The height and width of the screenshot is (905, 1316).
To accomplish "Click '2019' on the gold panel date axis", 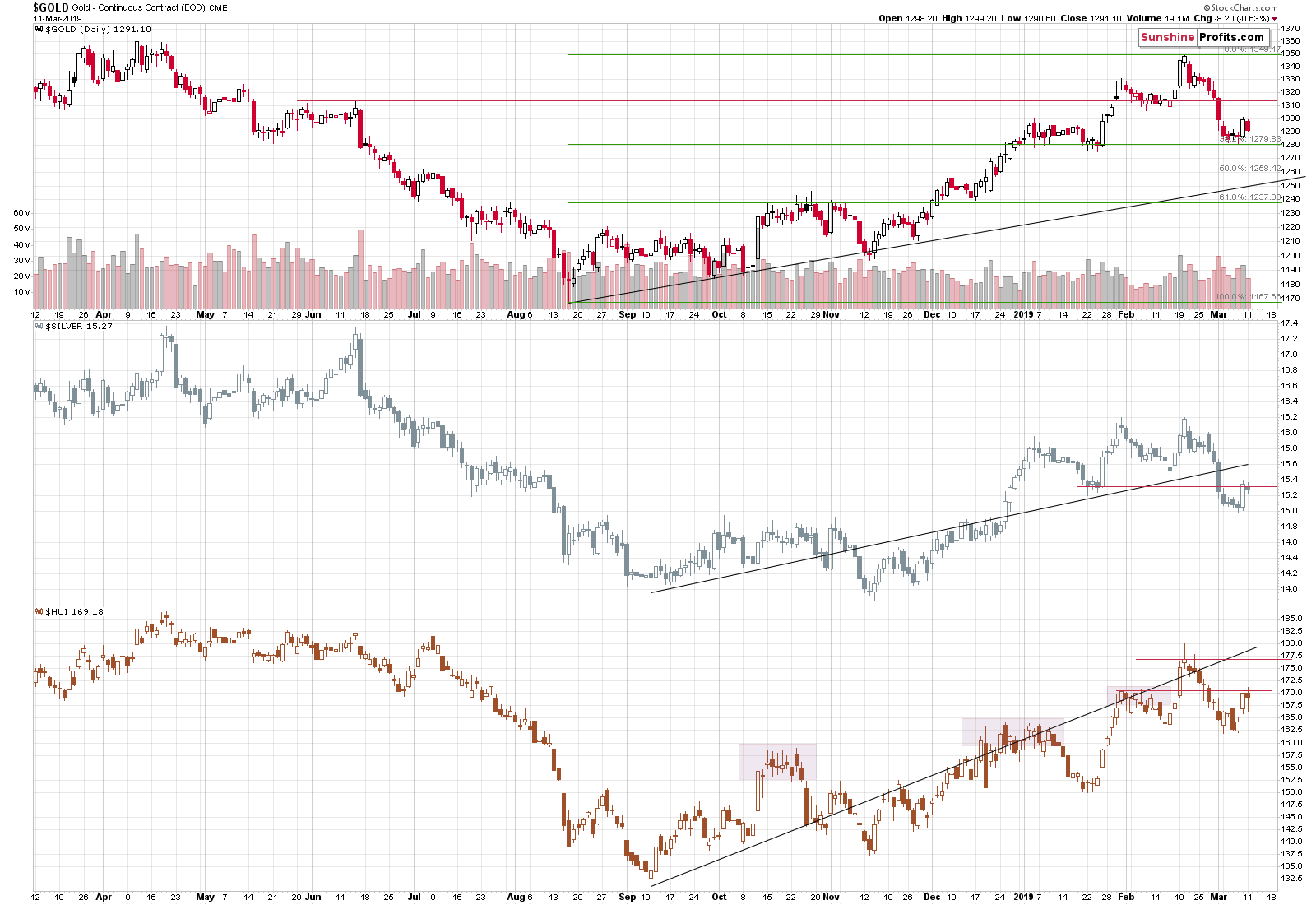I will coord(1023,314).
